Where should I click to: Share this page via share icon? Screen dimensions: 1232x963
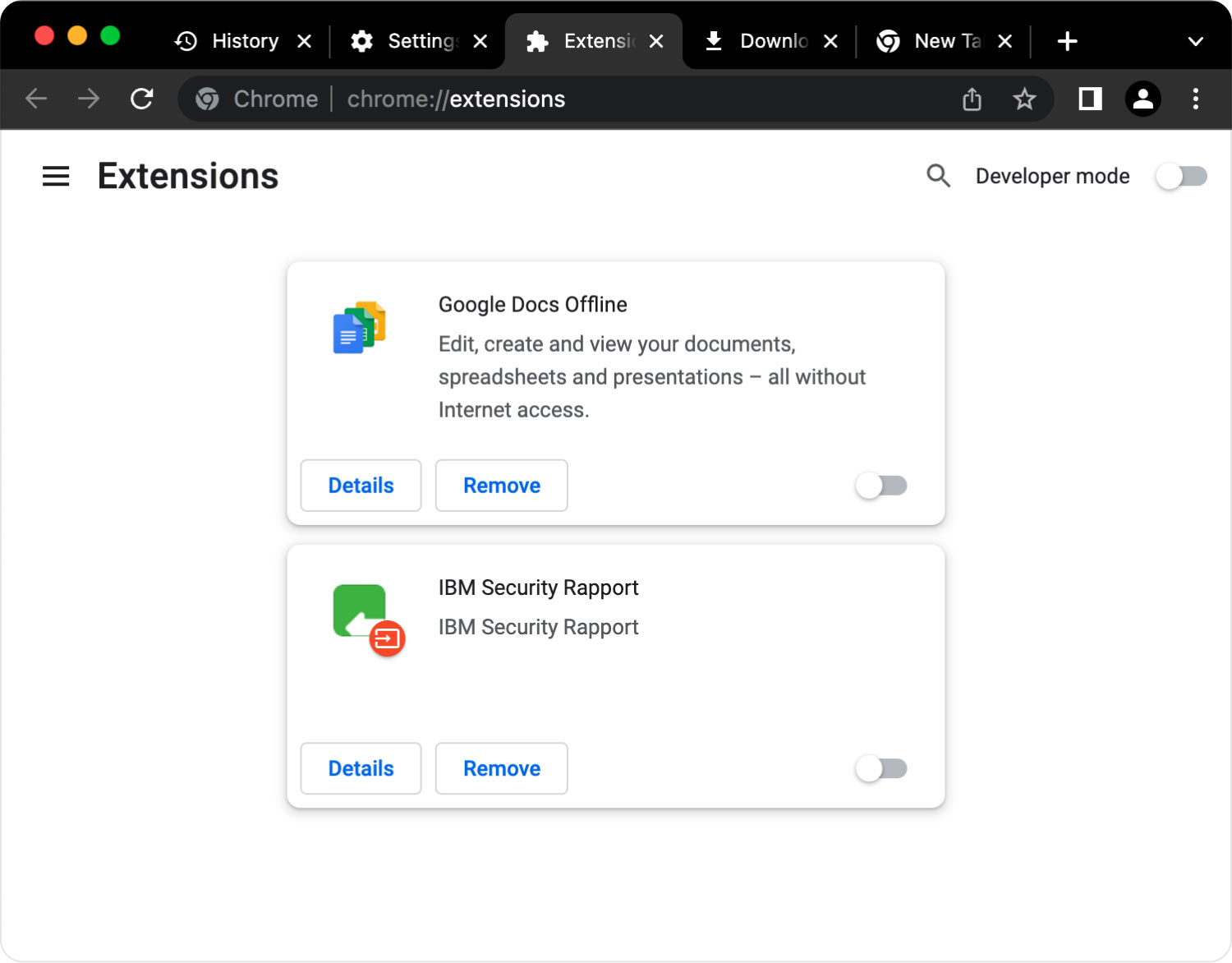tap(972, 99)
